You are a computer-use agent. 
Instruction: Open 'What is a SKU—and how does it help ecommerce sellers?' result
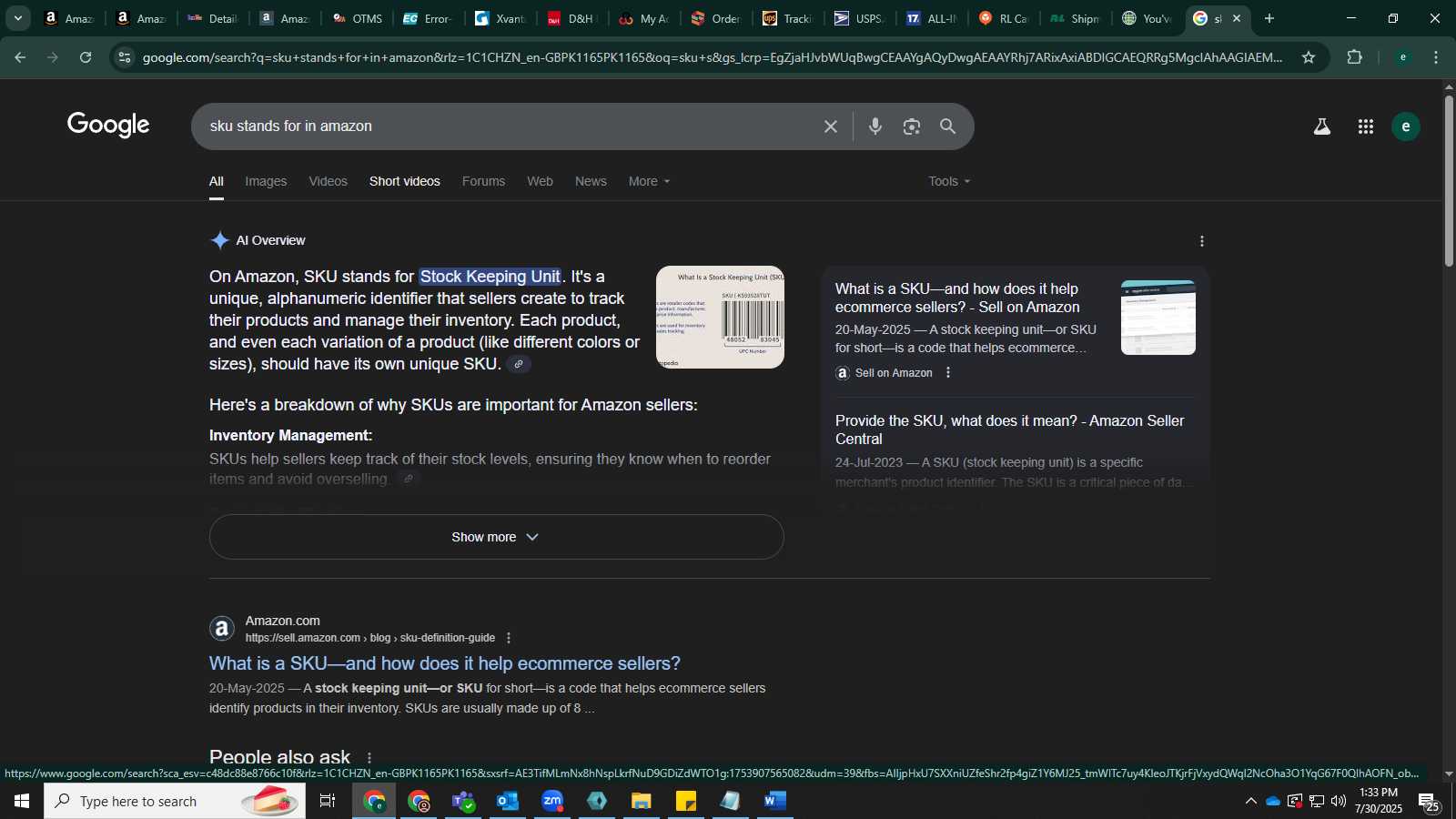coord(445,663)
